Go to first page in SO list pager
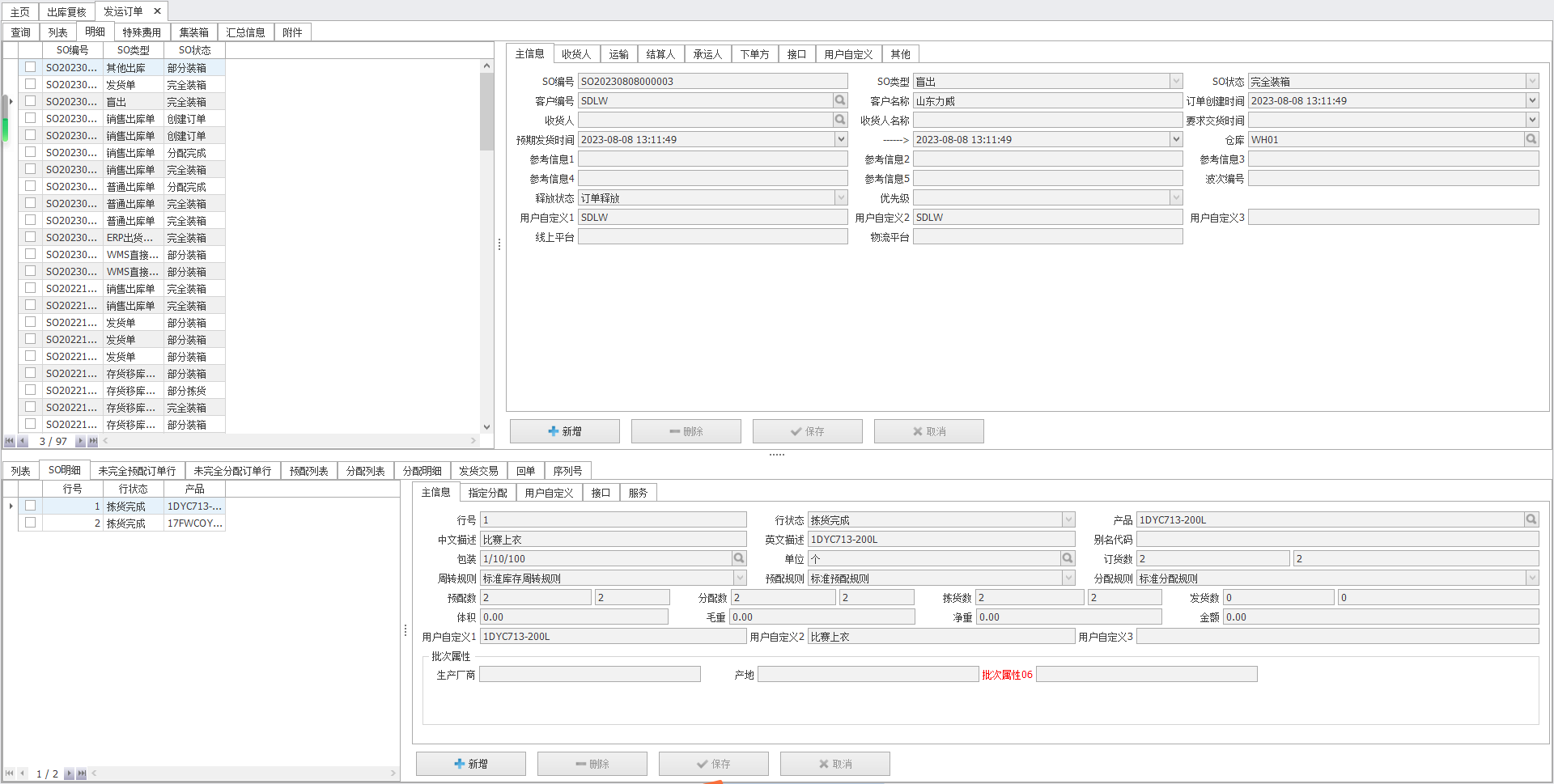Screen dimensions: 1554x784 pos(10,441)
